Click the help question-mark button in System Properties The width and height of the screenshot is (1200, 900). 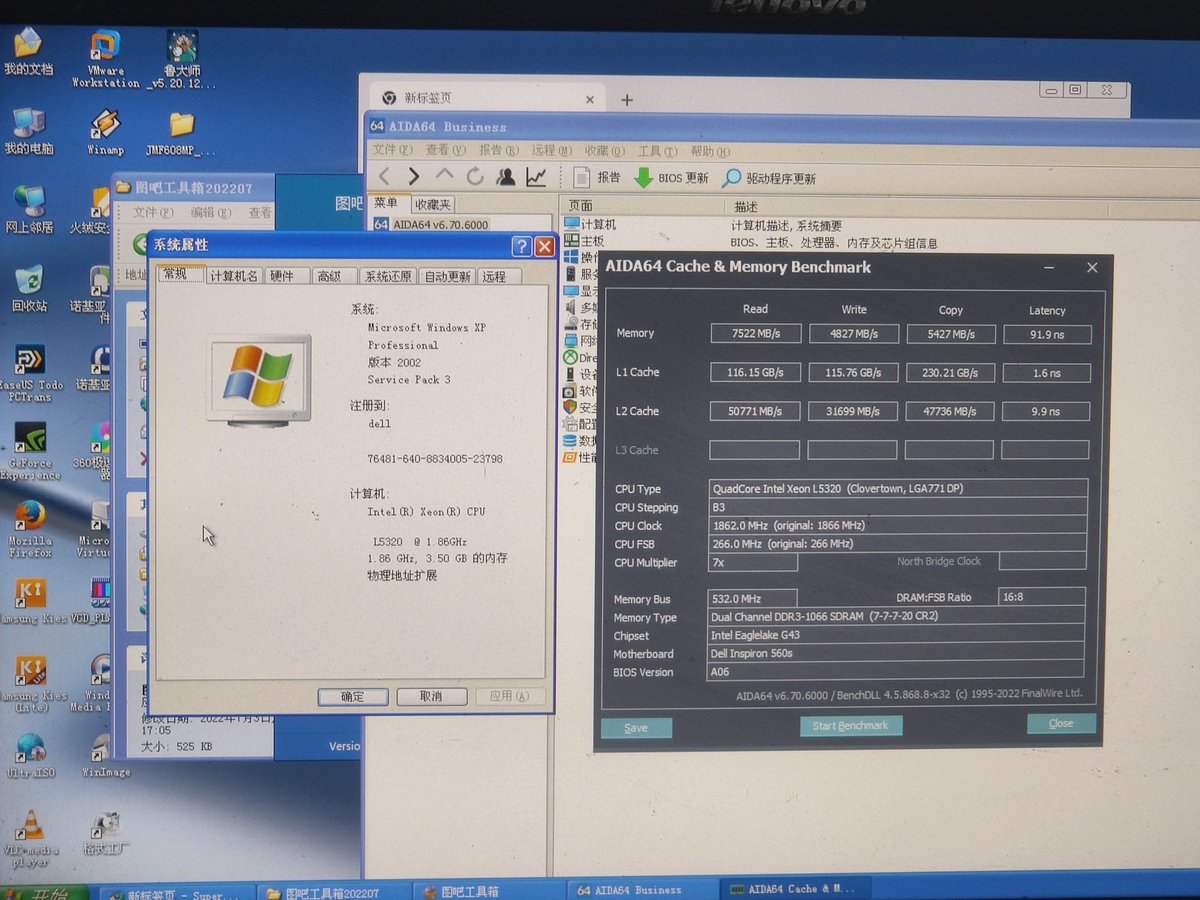[522, 246]
